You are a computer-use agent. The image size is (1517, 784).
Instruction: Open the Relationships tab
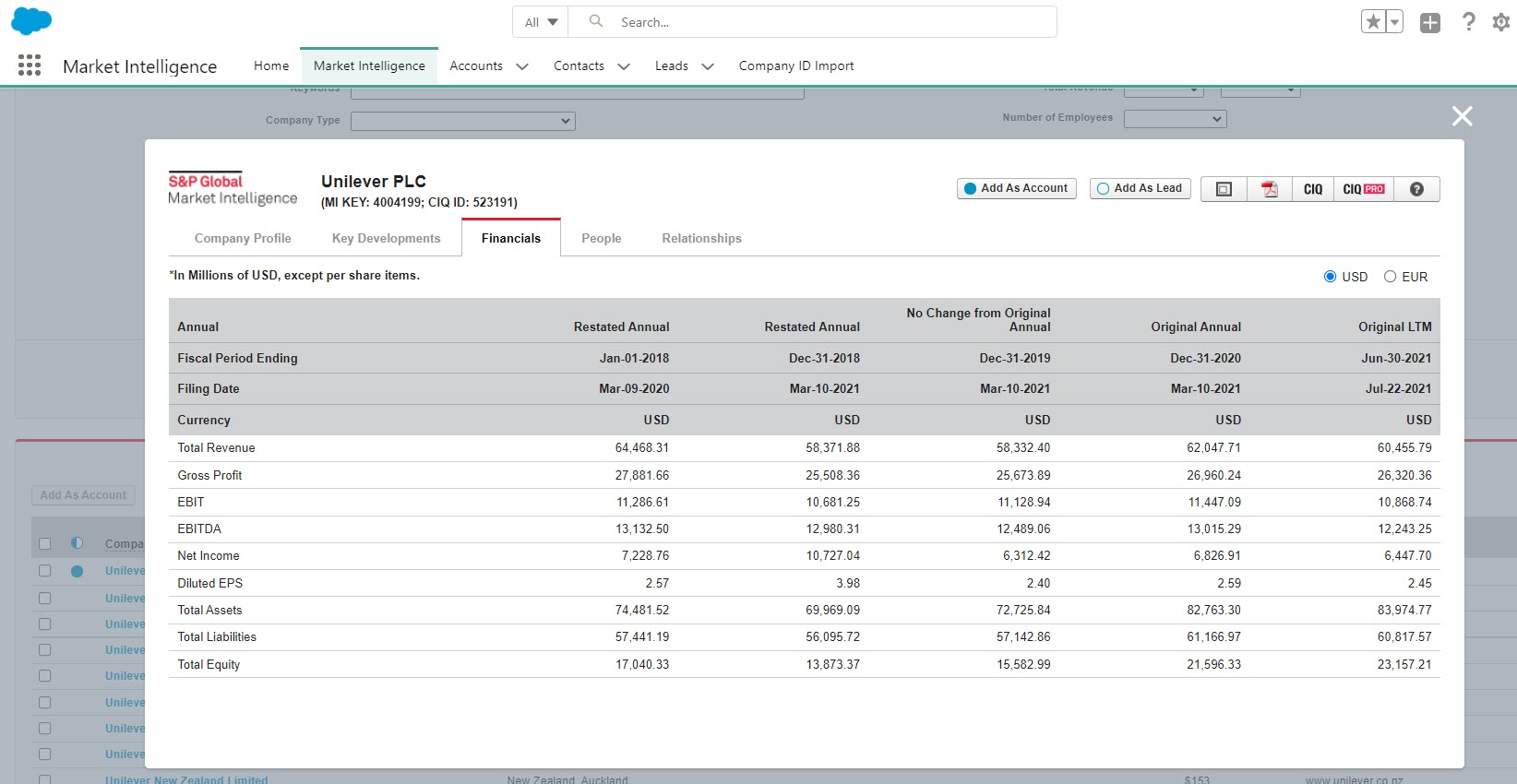coord(701,238)
